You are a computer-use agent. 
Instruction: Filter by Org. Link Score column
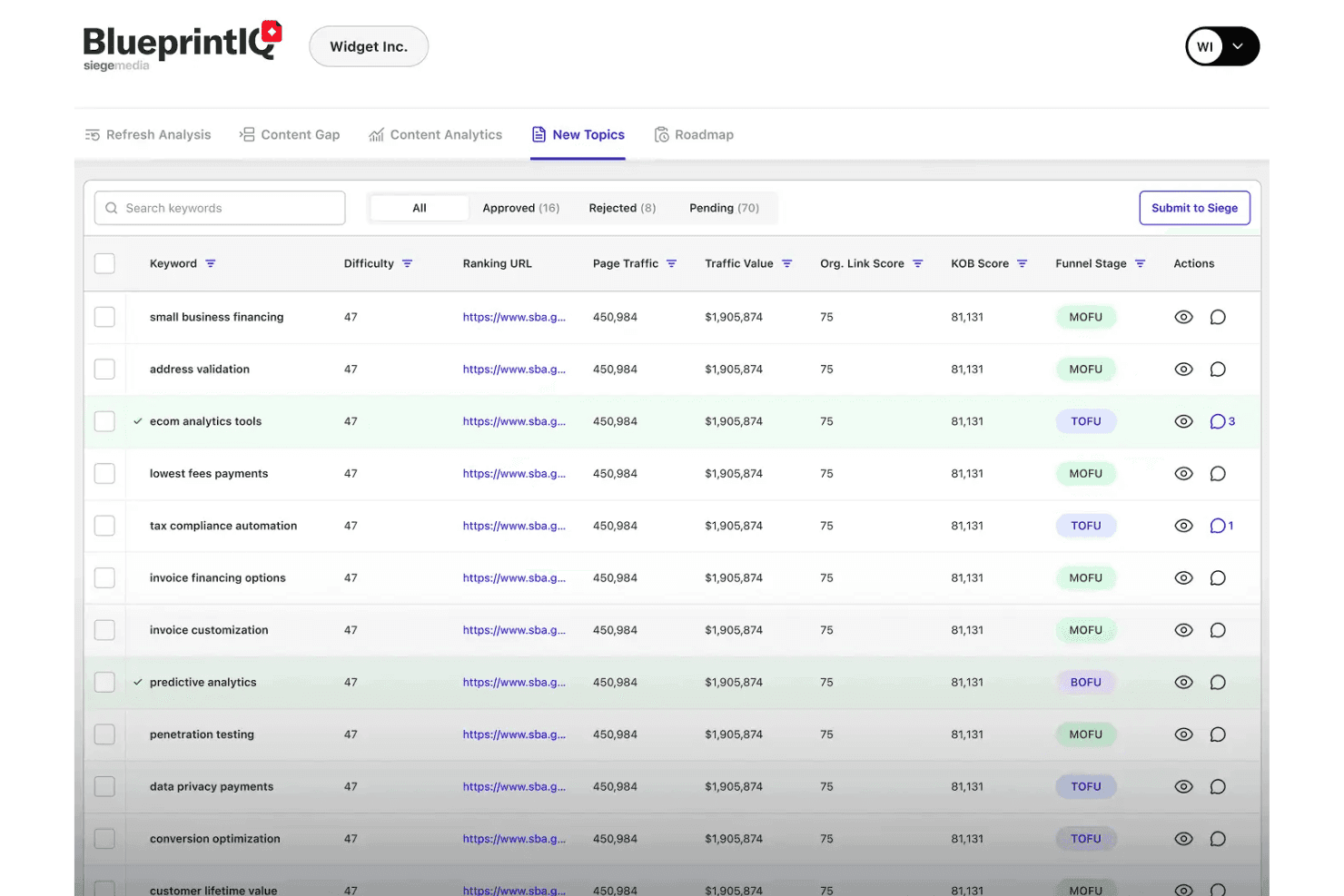(918, 263)
